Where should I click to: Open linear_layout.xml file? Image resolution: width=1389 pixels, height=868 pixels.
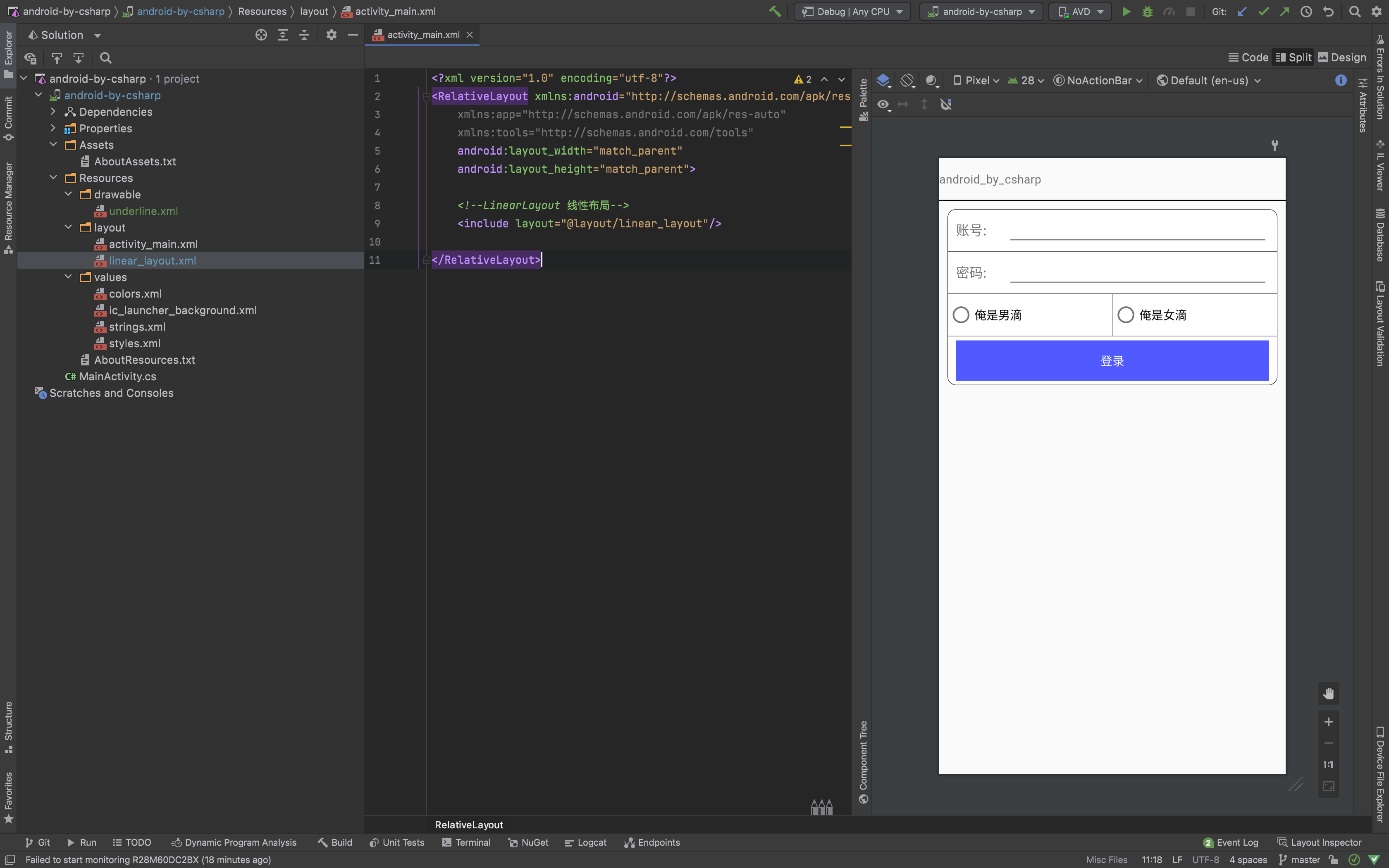152,260
